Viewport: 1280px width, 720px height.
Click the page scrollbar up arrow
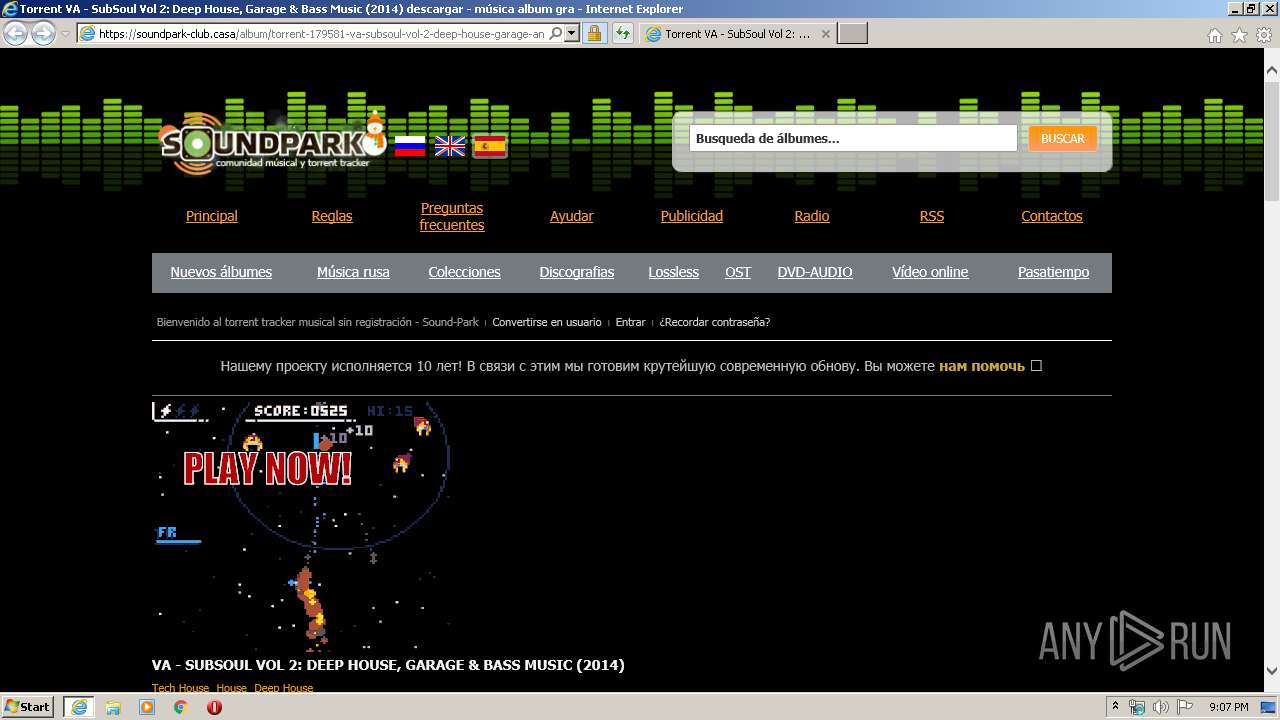(1271, 71)
